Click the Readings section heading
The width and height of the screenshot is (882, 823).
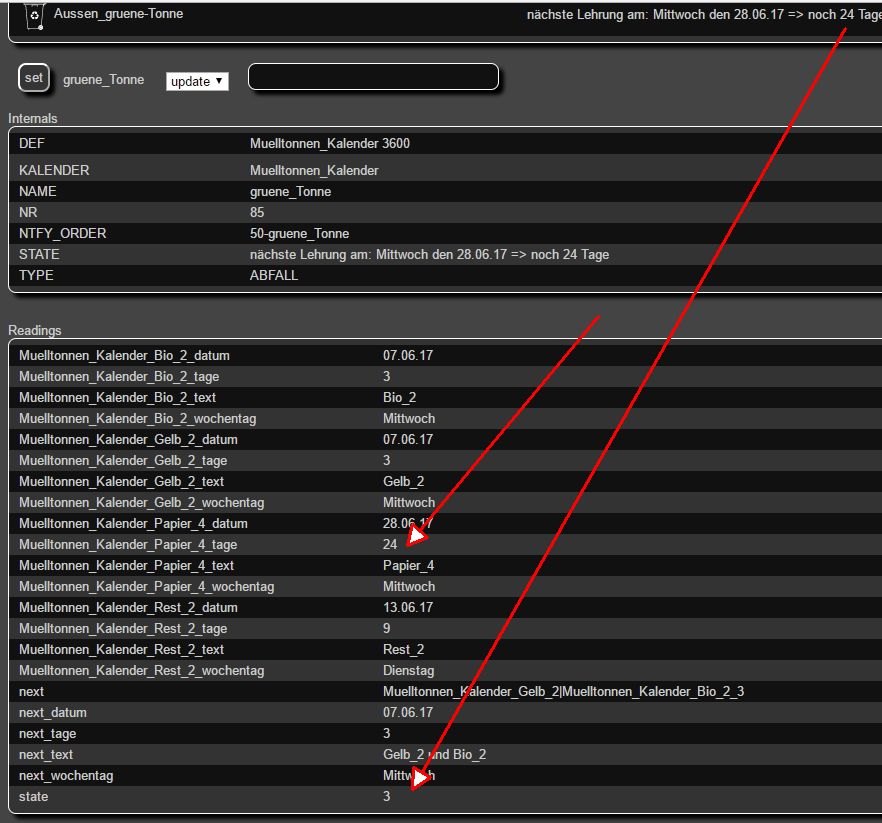click(35, 331)
